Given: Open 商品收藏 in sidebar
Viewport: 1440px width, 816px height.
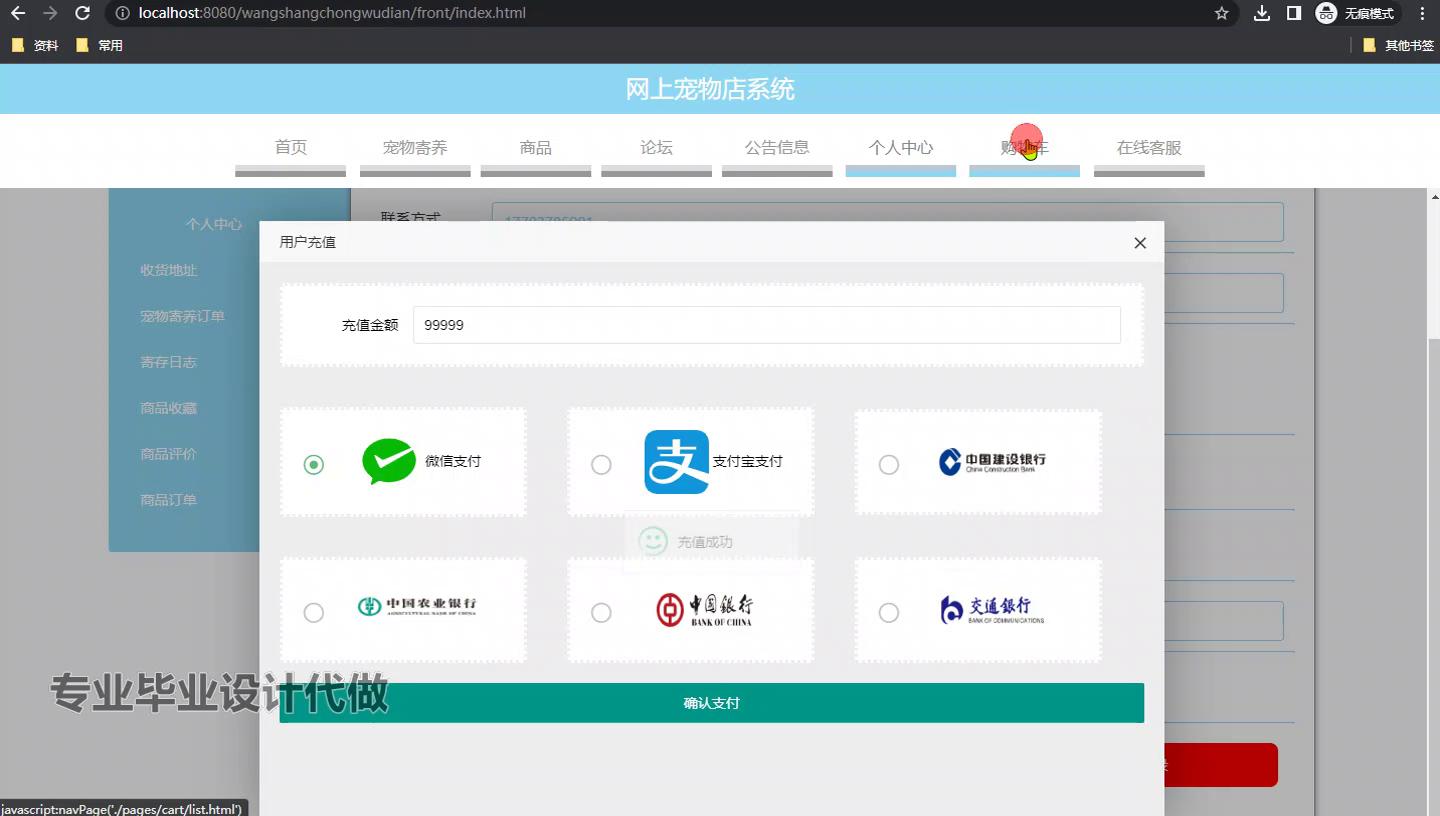Looking at the screenshot, I should pos(169,408).
